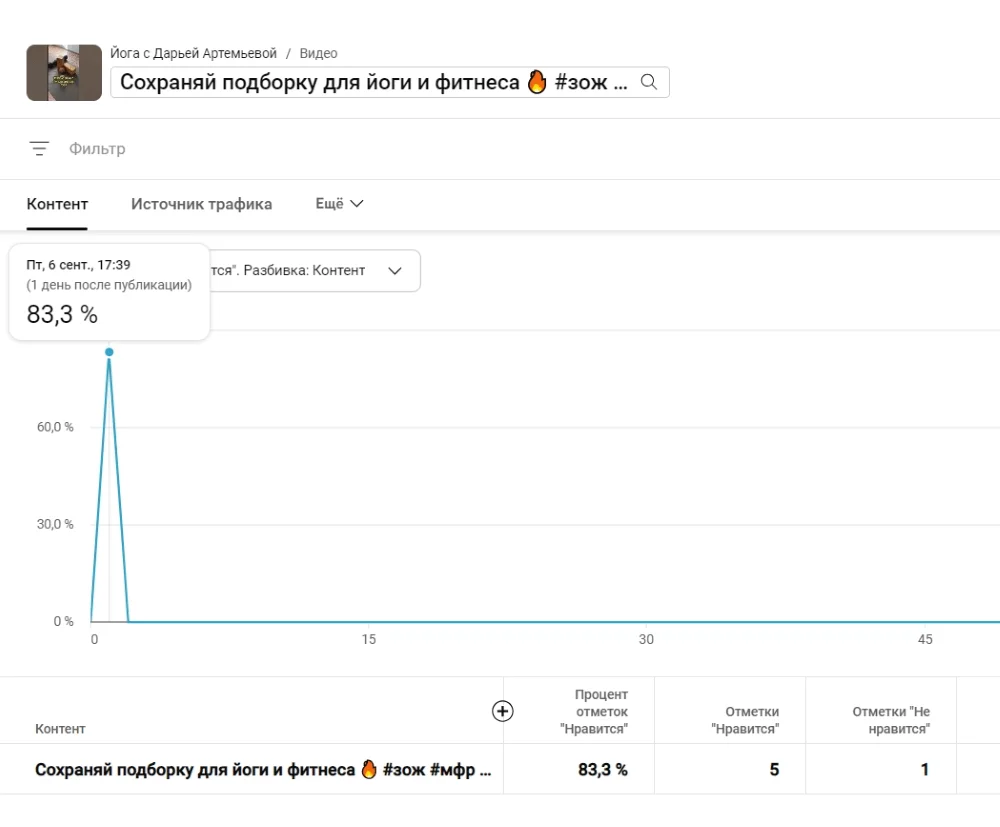Sort by Отметки "Не нравится" column header
The image size is (1000, 827).
[x=891, y=720]
